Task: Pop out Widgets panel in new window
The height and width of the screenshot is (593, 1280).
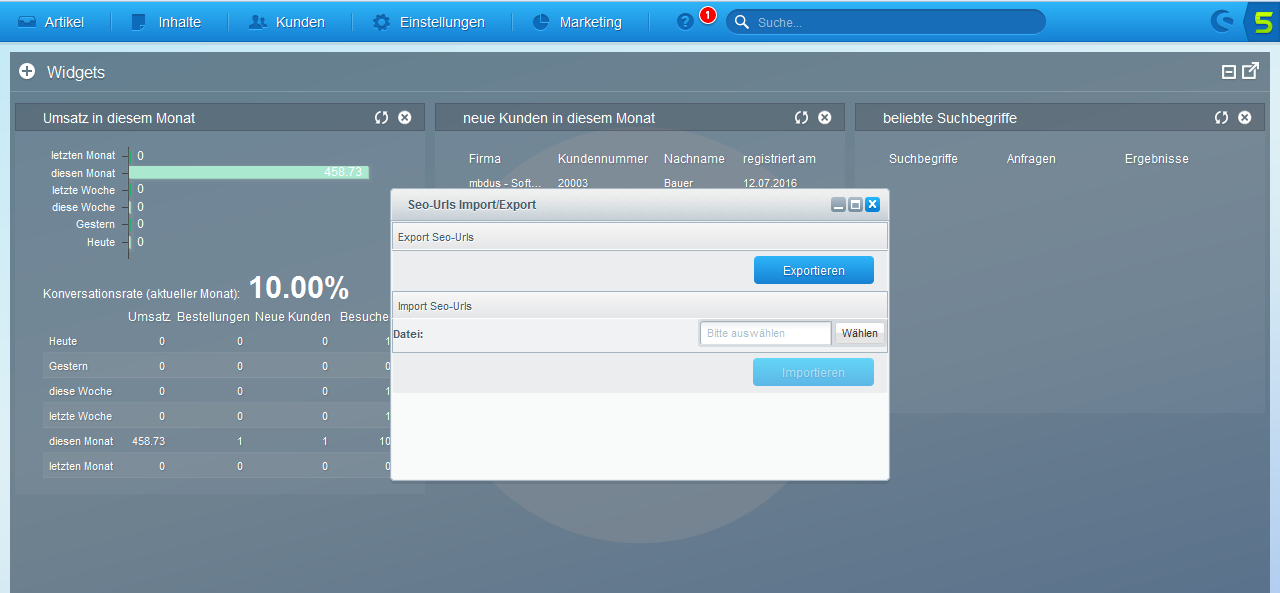Action: (x=1251, y=71)
